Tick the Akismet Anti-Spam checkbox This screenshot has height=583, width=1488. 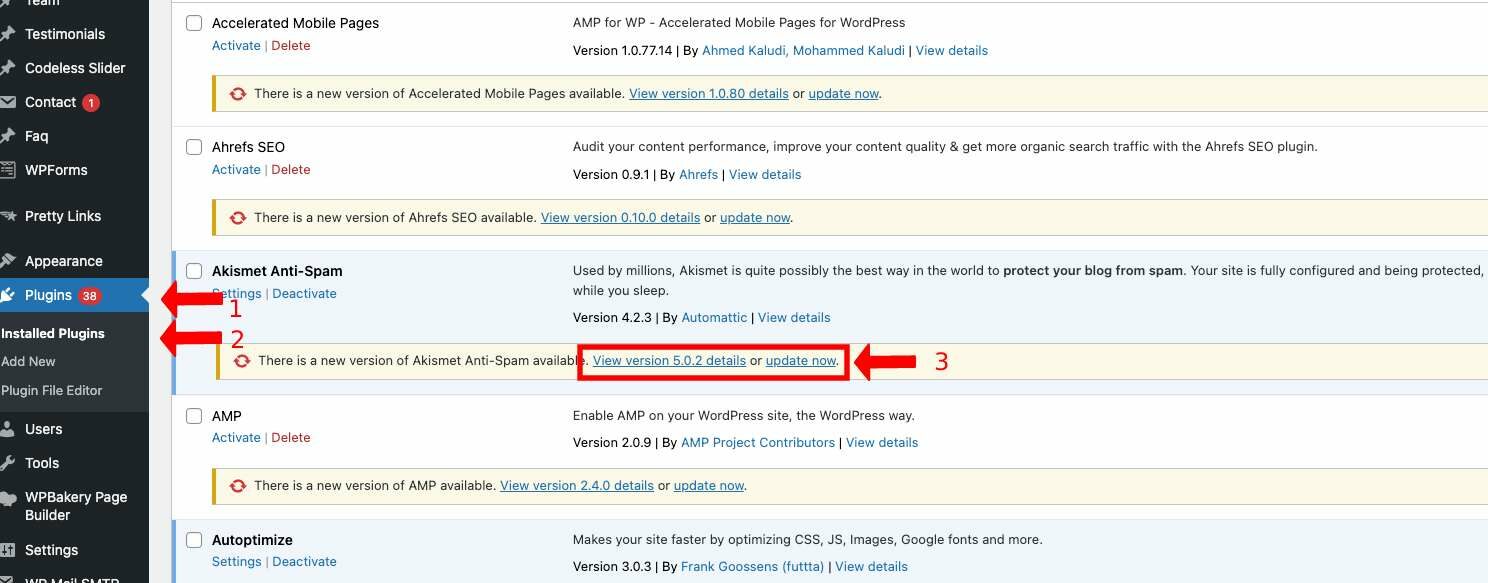point(194,271)
